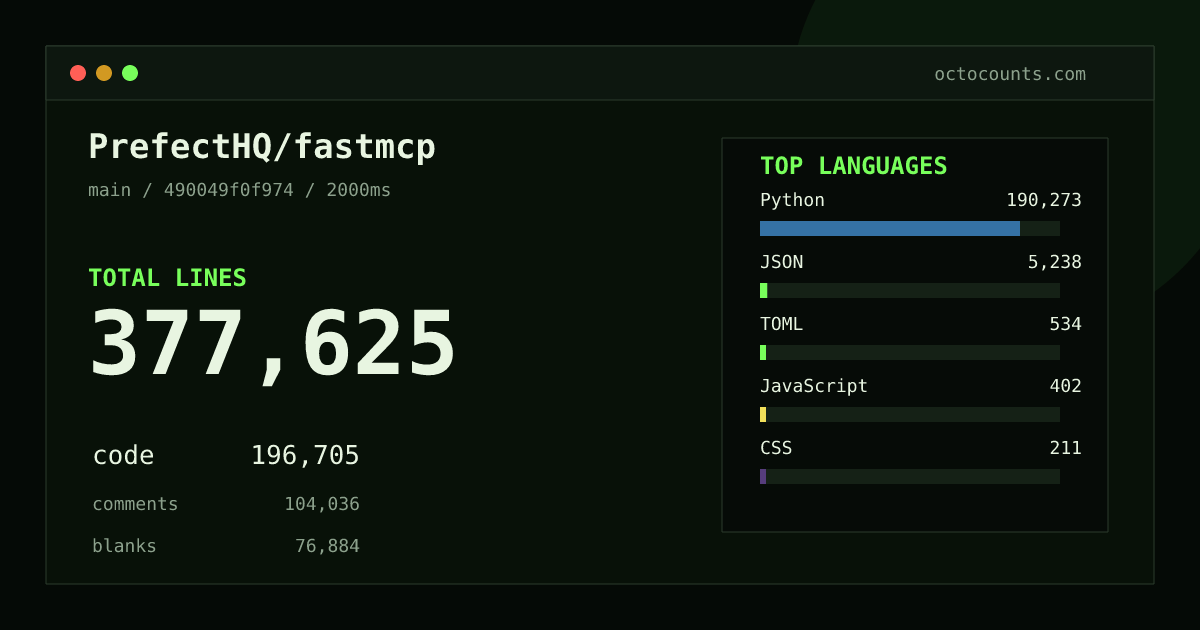Image resolution: width=1200 pixels, height=630 pixels.
Task: Select the Python count 190,273
Action: 1044,200
